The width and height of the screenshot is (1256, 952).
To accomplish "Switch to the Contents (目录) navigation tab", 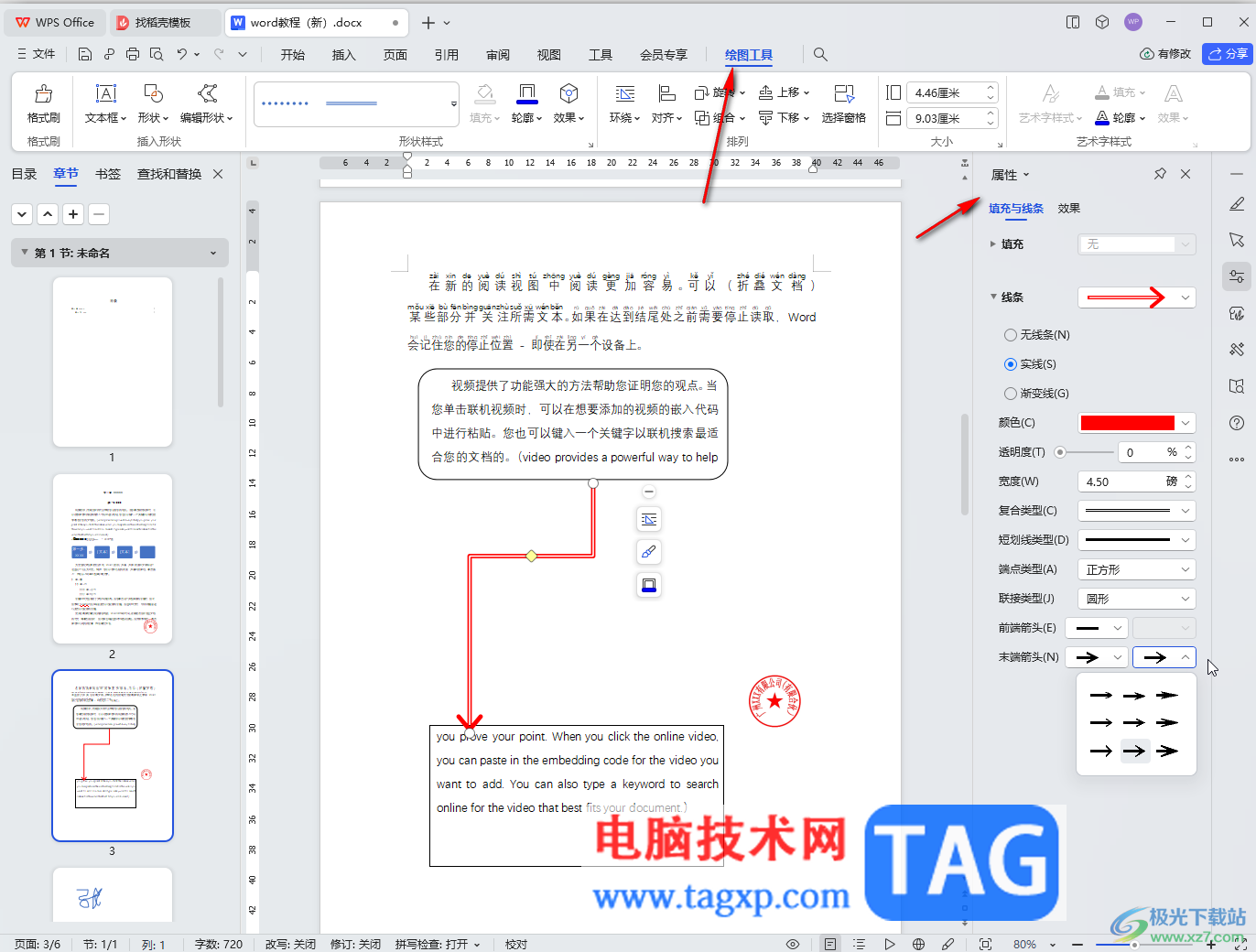I will coord(24,174).
